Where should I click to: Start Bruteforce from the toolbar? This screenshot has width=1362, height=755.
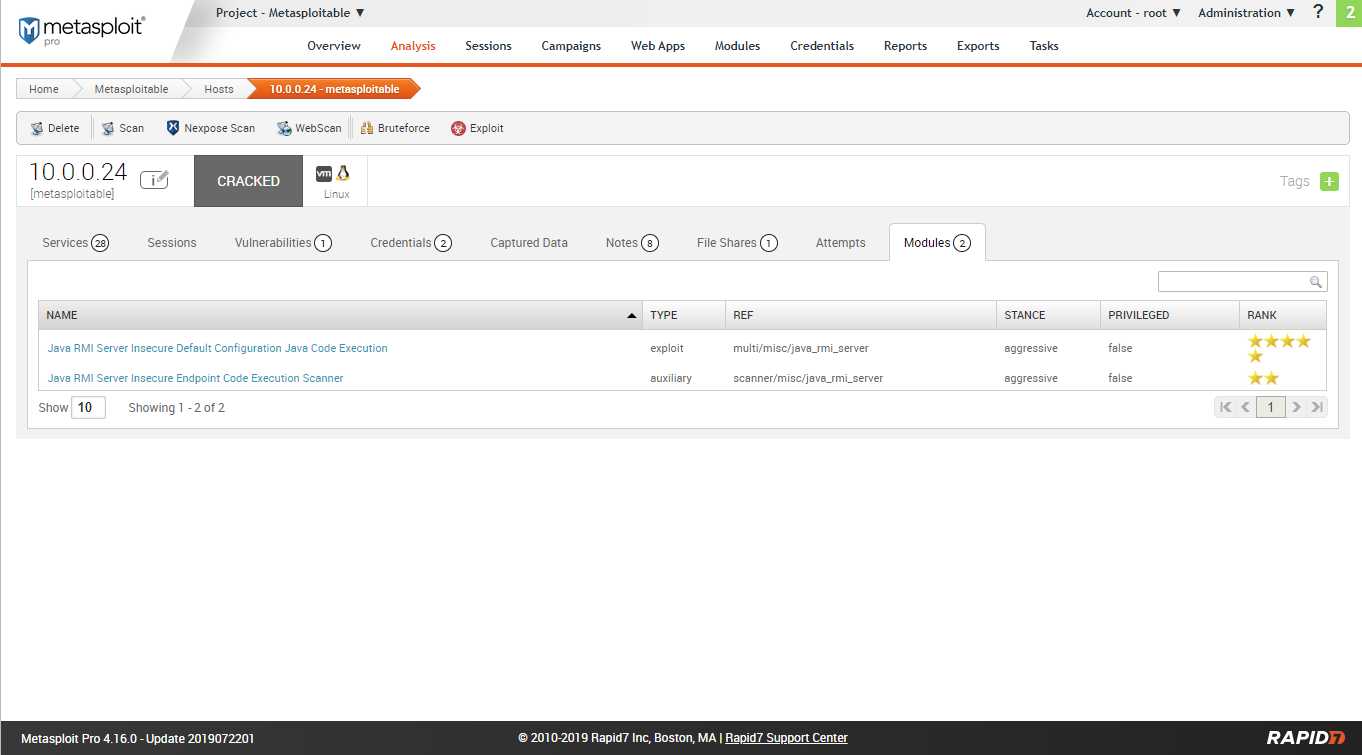click(x=395, y=128)
